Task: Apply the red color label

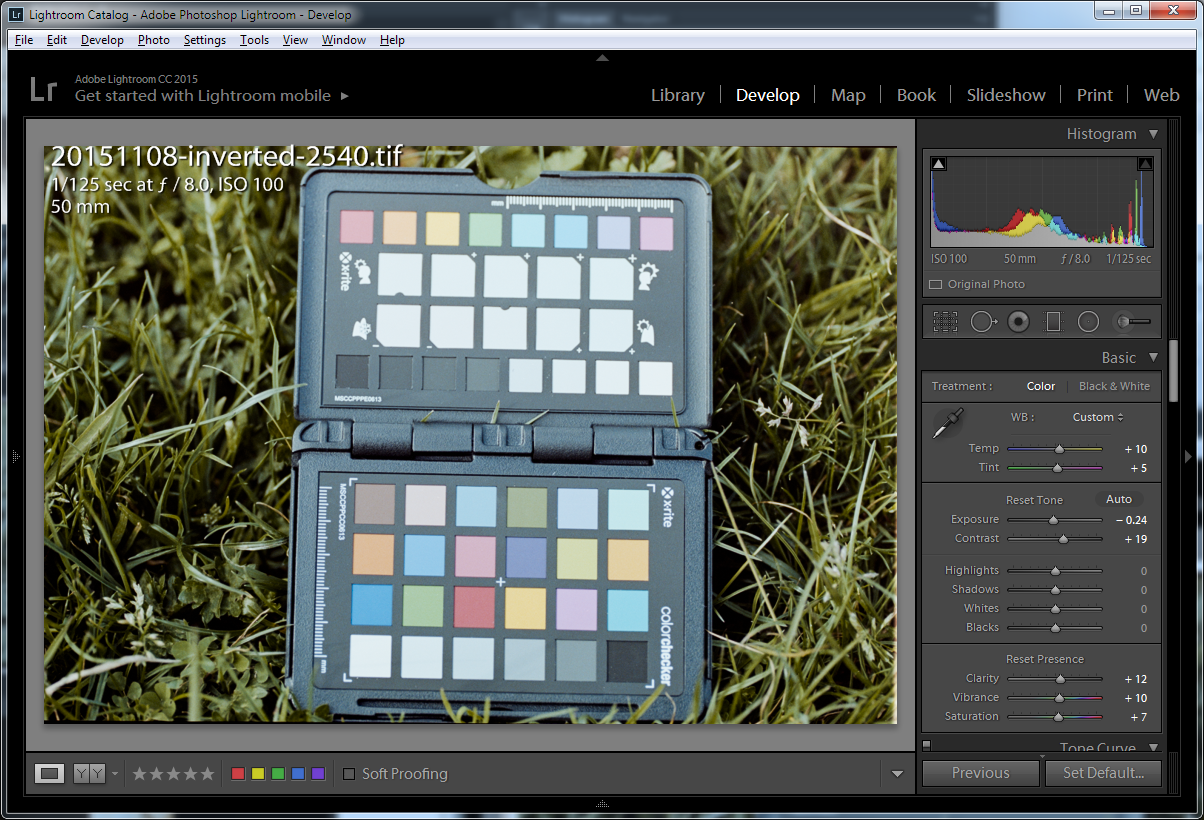Action: (x=238, y=773)
